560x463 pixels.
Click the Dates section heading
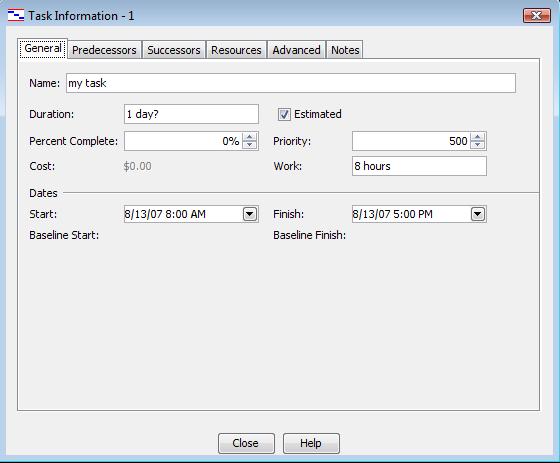43,193
